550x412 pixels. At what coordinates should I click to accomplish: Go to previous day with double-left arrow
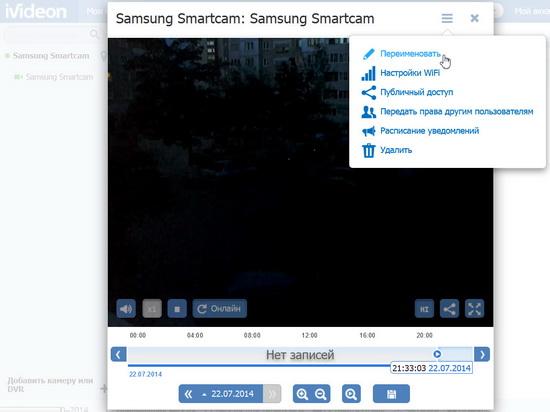point(188,394)
